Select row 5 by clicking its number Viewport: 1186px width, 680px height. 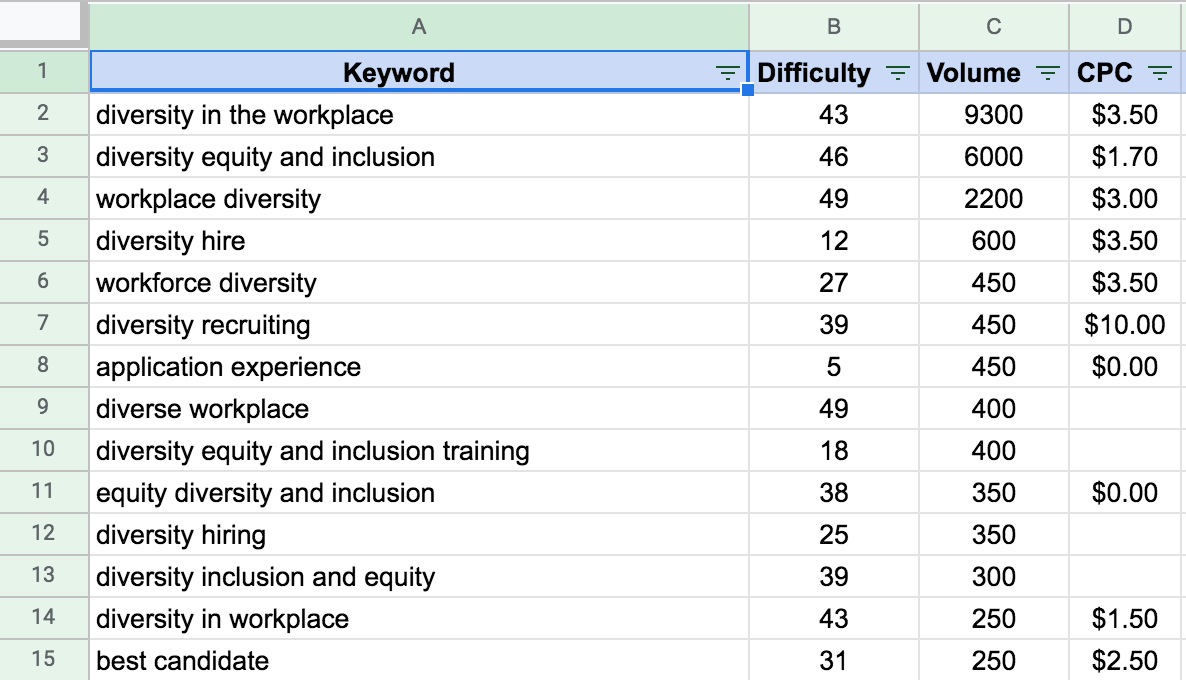tap(45, 240)
